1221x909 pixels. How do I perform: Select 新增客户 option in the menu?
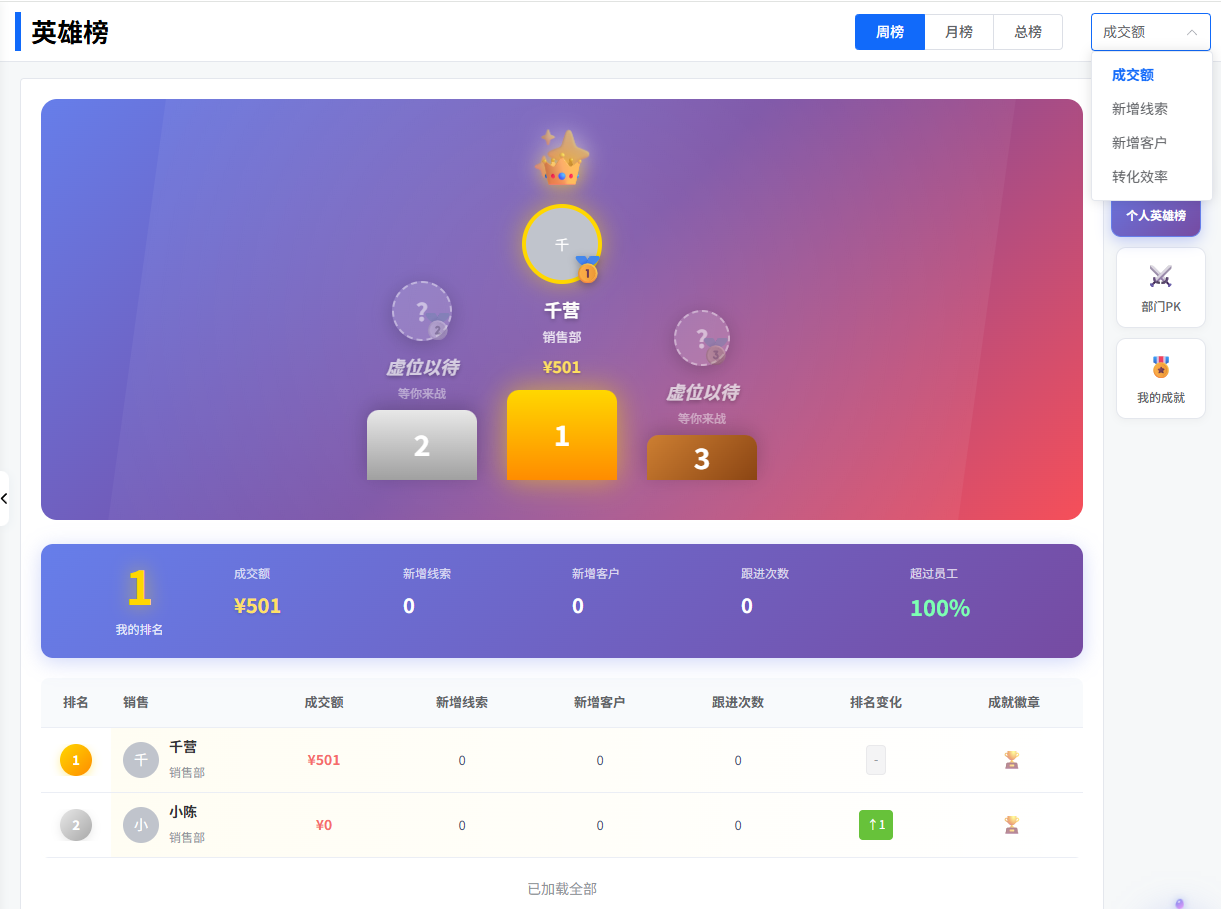(1140, 143)
